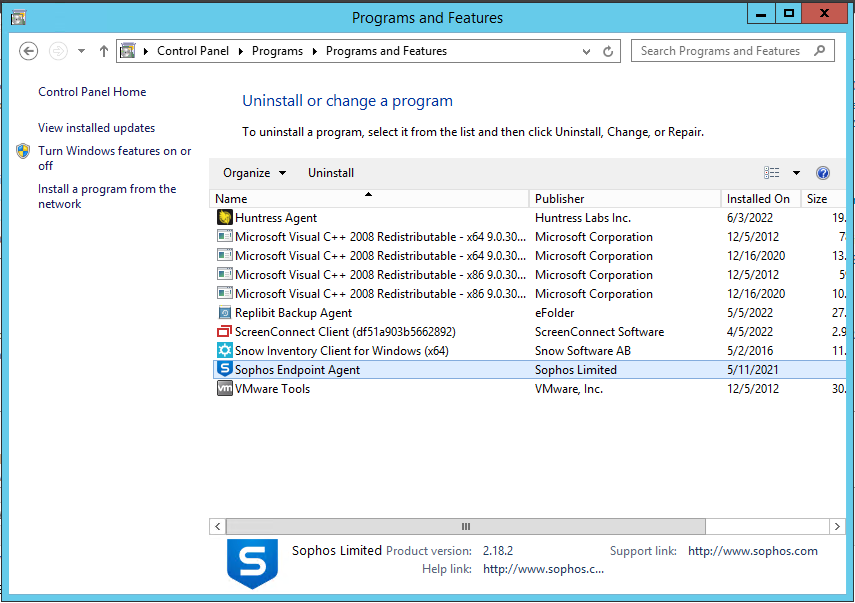
Task: Click the install date 5/11/2021
Action: (752, 370)
